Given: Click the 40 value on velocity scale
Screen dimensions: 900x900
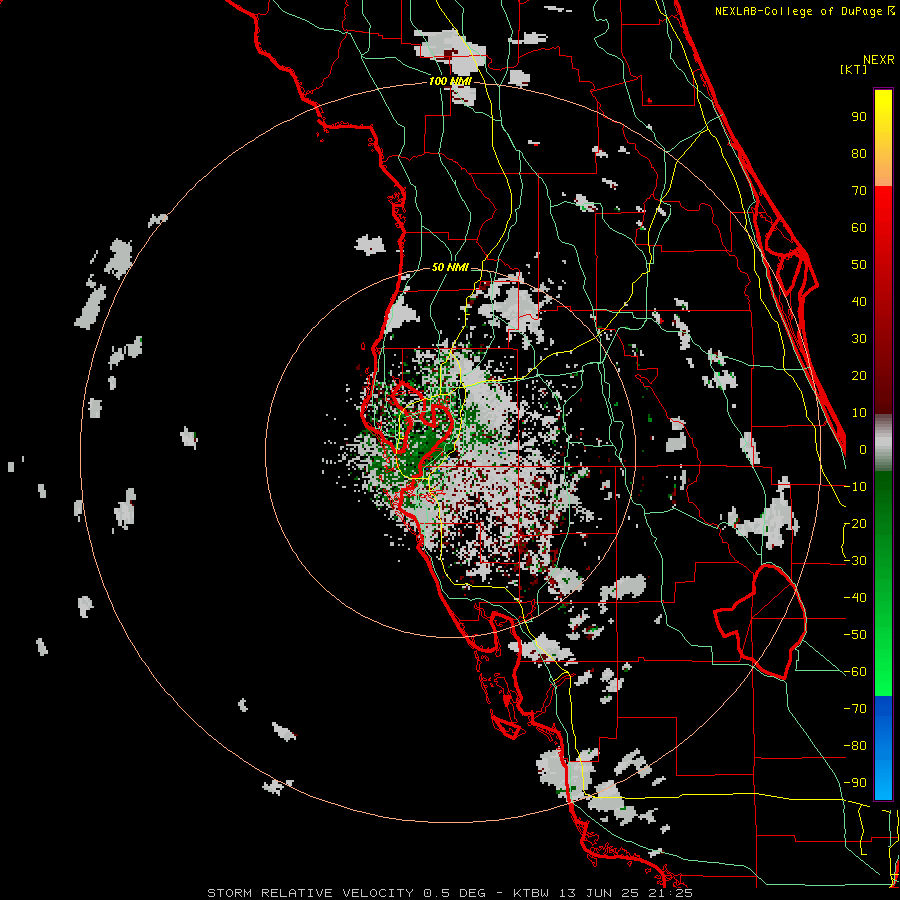Looking at the screenshot, I should pos(859,302).
